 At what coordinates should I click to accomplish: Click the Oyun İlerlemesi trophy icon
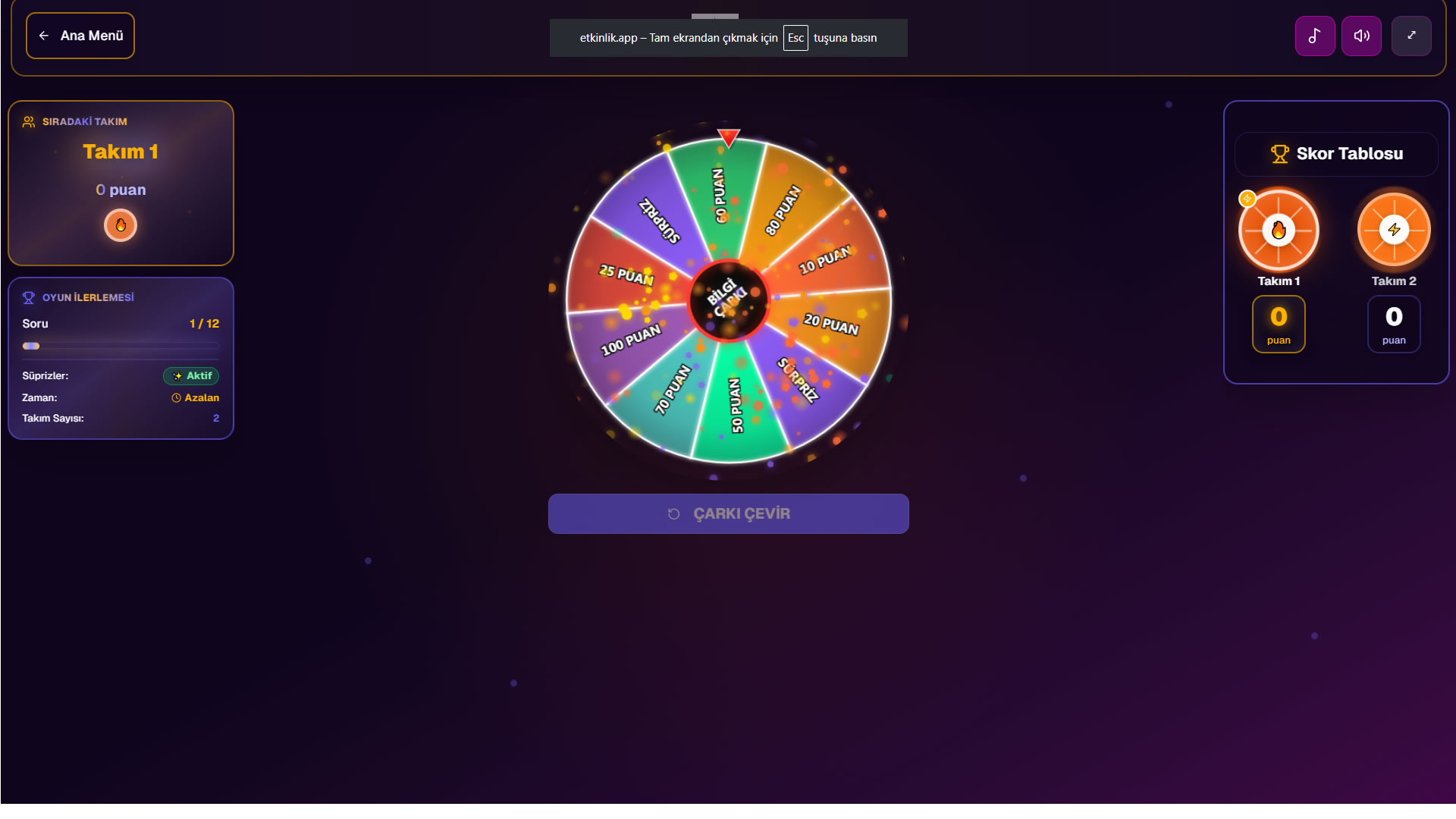pos(29,297)
